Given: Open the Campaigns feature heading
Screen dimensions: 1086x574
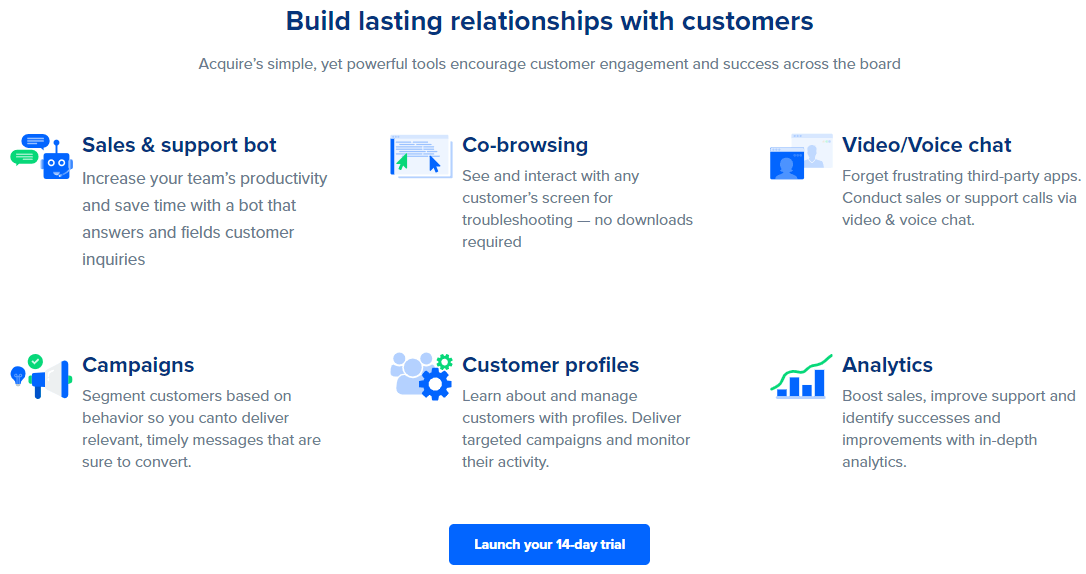Looking at the screenshot, I should [138, 365].
